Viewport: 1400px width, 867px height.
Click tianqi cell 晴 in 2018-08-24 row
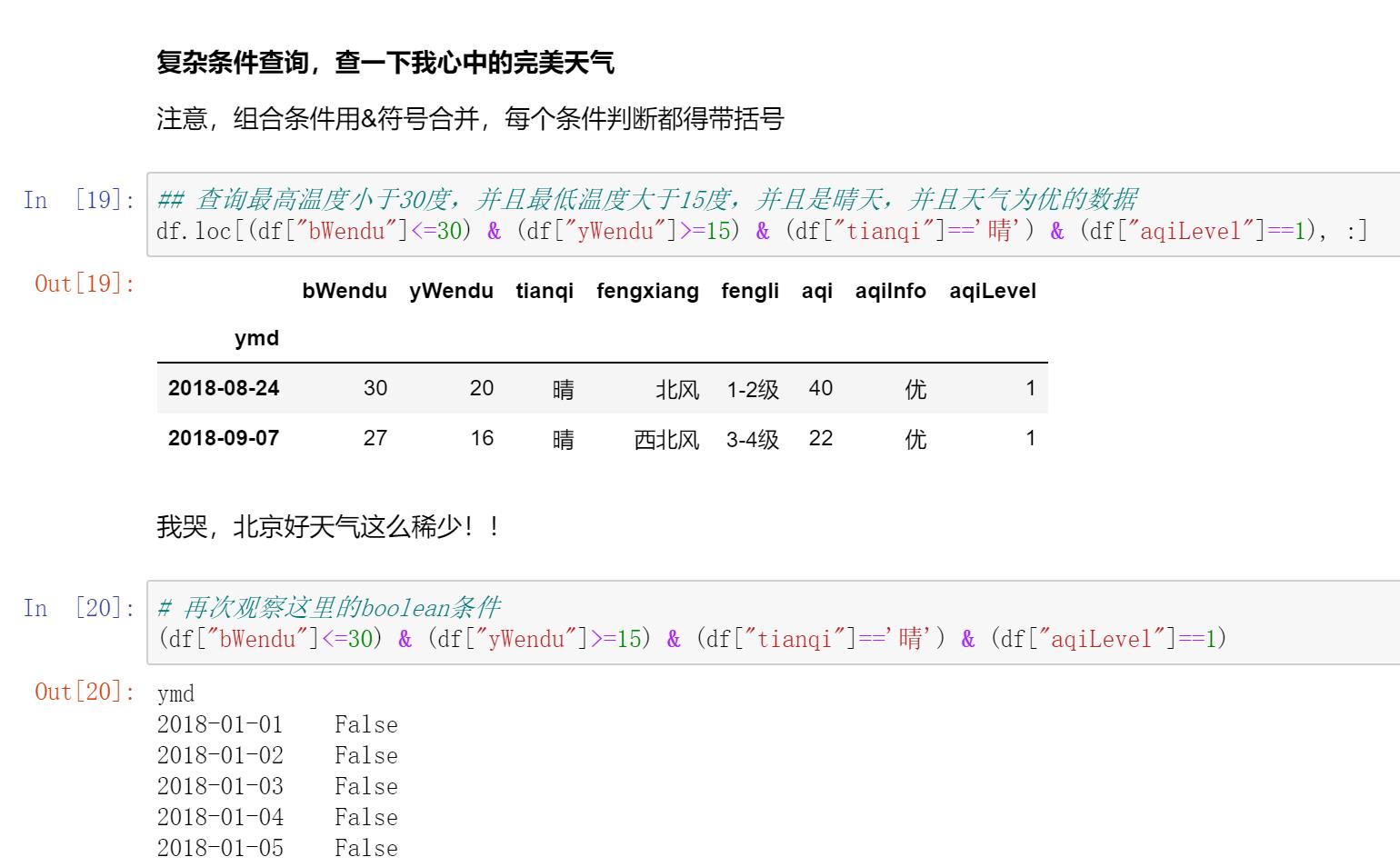564,389
